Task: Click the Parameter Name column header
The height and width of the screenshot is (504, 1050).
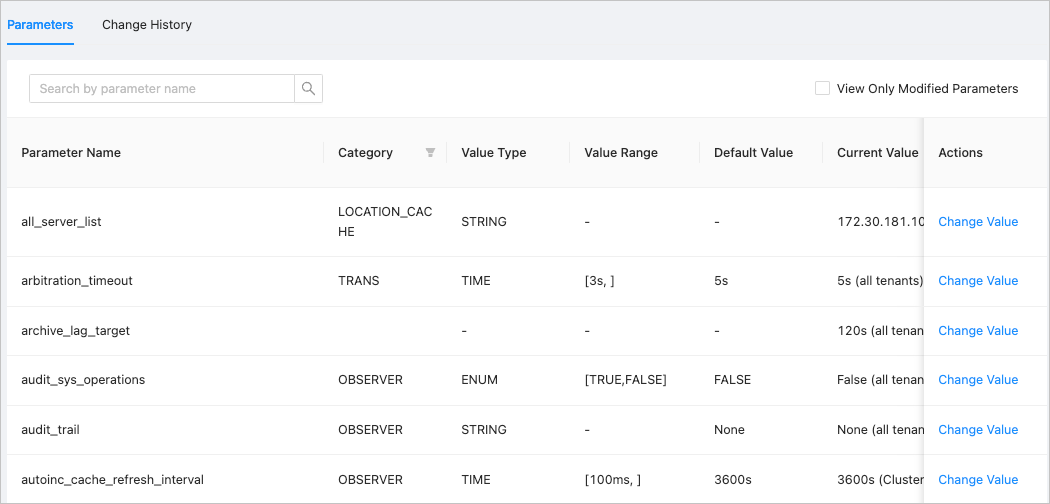Action: tap(71, 153)
